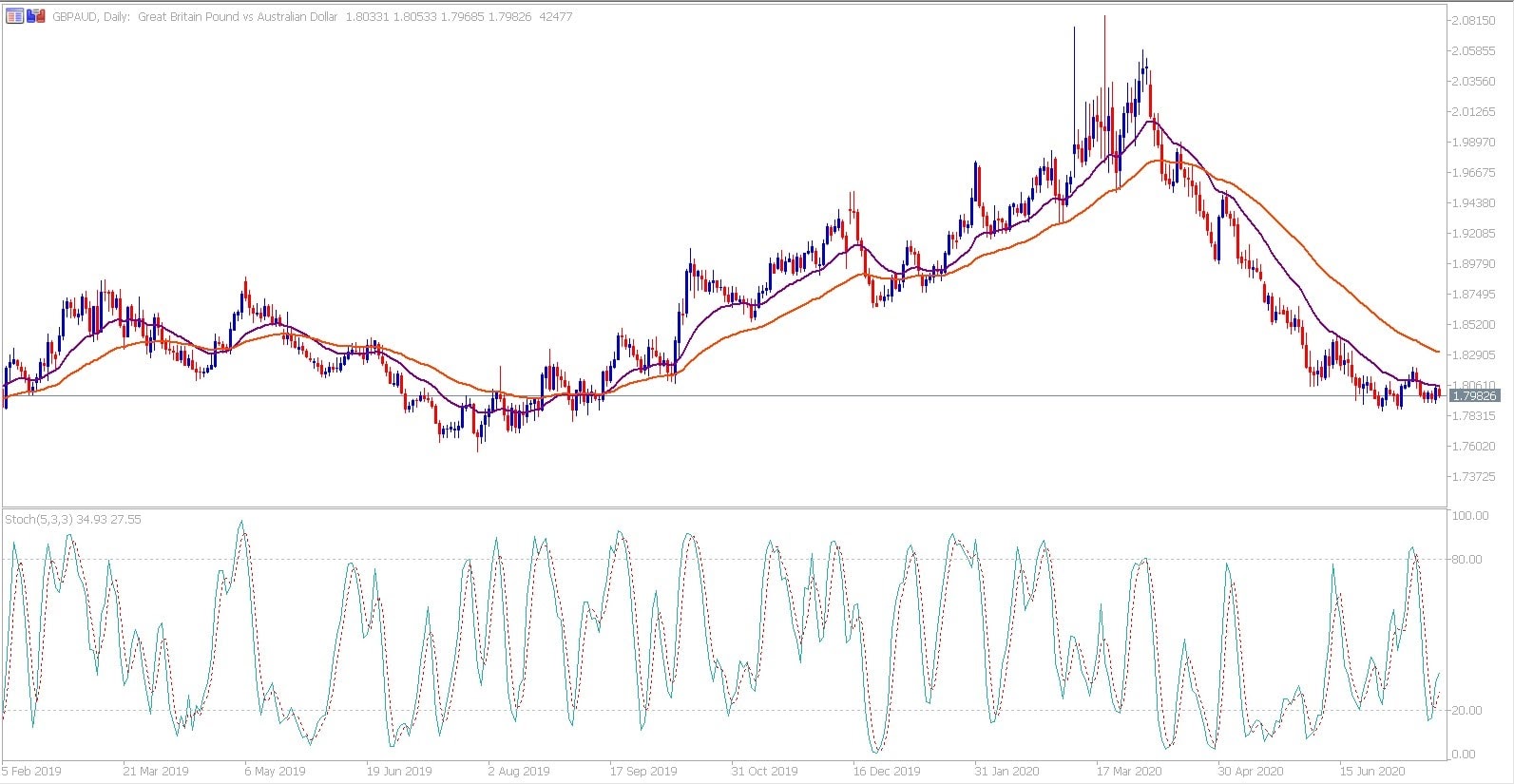Click the current price tag 1.79826

1474,395
